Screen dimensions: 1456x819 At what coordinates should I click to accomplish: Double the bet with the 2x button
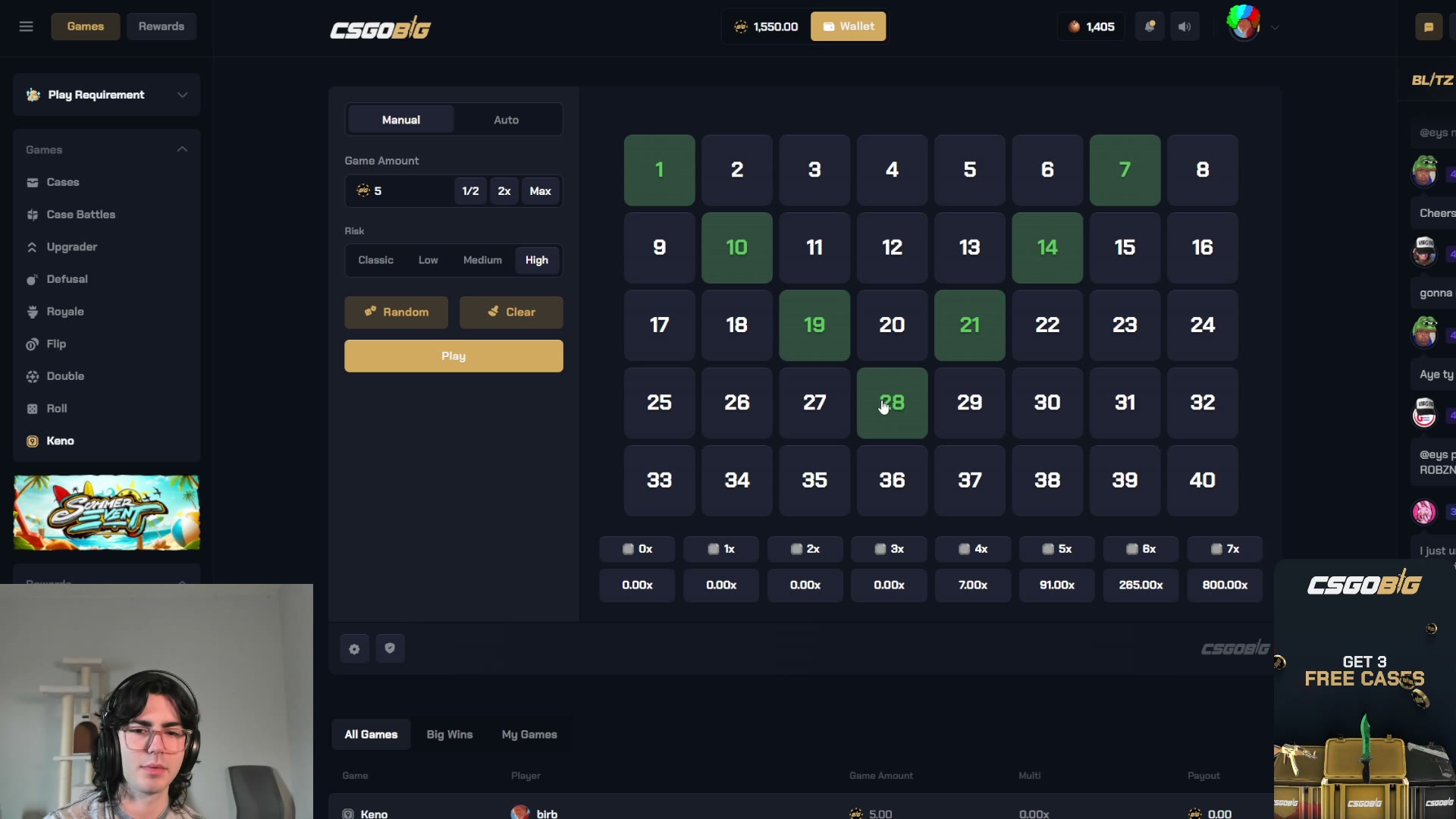[504, 191]
